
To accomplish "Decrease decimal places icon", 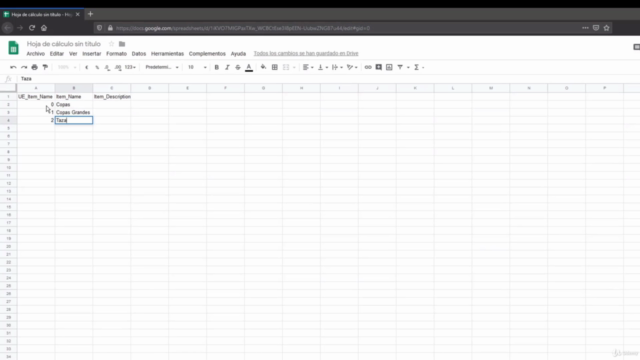I will pyautogui.click(x=107, y=67).
